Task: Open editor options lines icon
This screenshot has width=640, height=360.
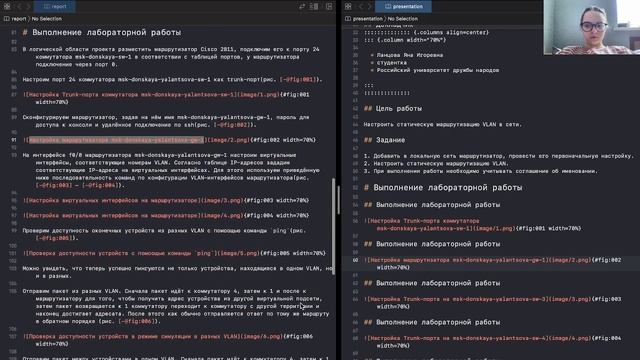Action: point(314,7)
